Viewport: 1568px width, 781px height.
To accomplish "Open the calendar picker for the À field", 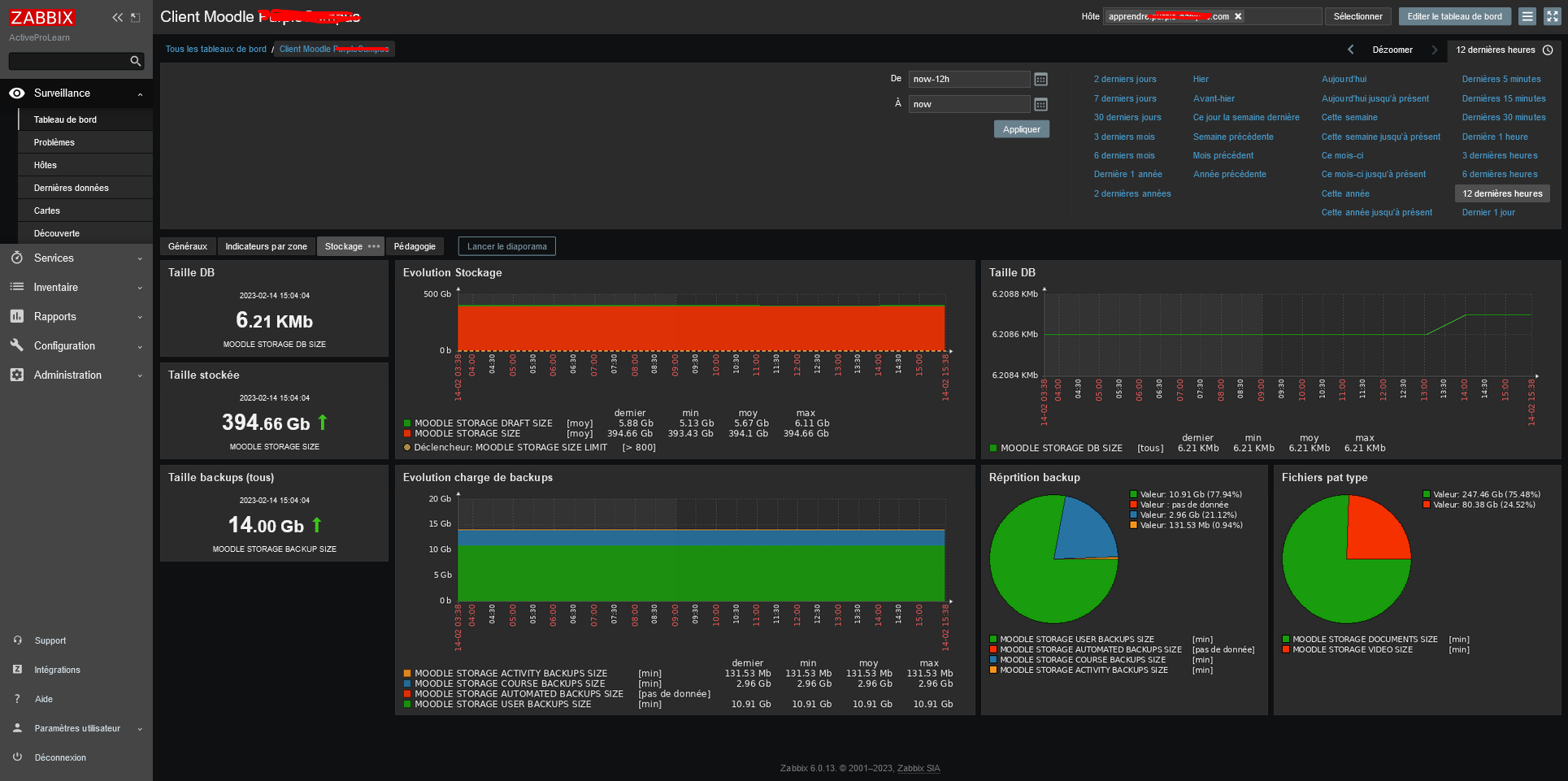I will pos(1040,104).
